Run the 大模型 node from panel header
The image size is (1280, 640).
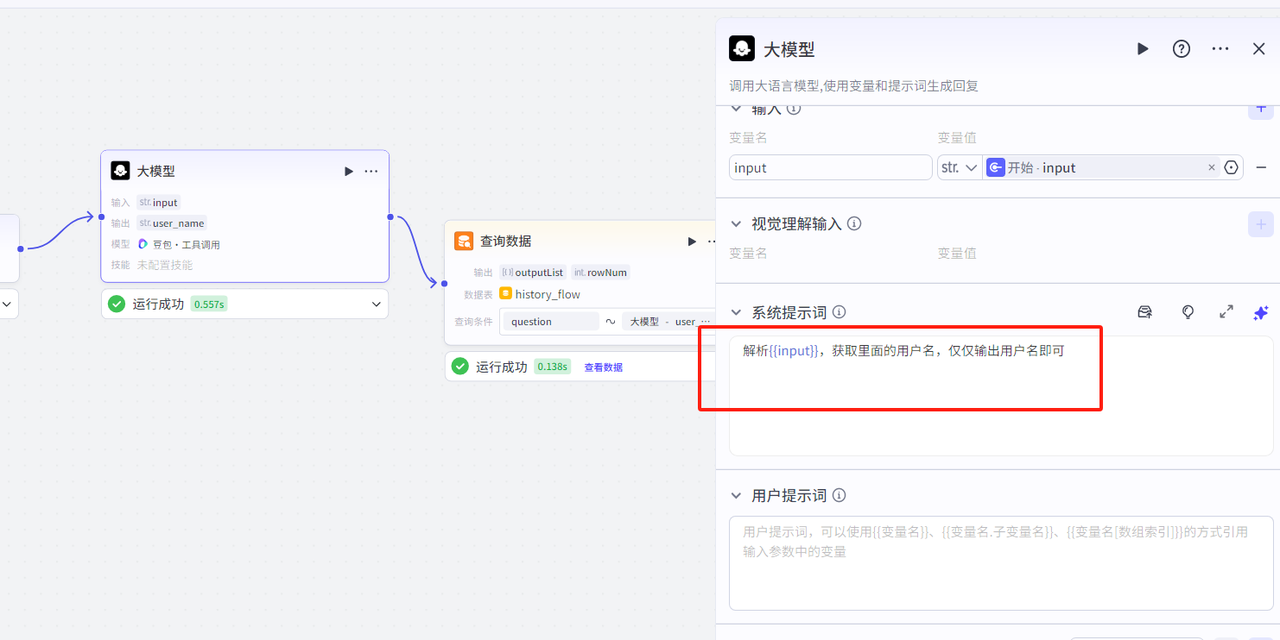coord(1142,49)
